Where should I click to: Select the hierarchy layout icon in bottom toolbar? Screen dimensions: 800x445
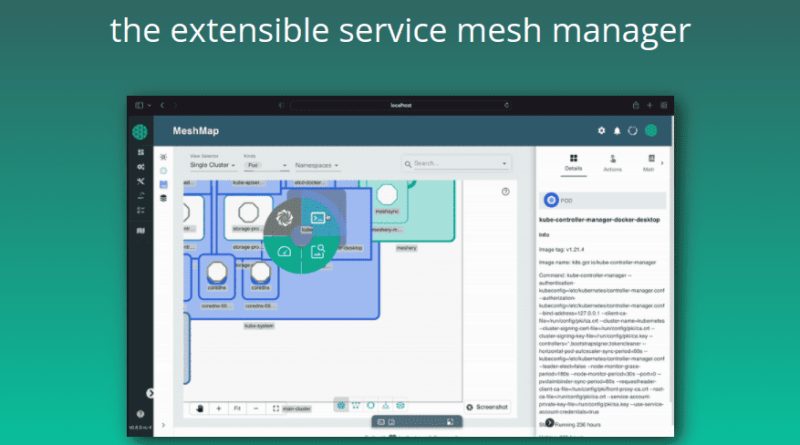(x=386, y=406)
